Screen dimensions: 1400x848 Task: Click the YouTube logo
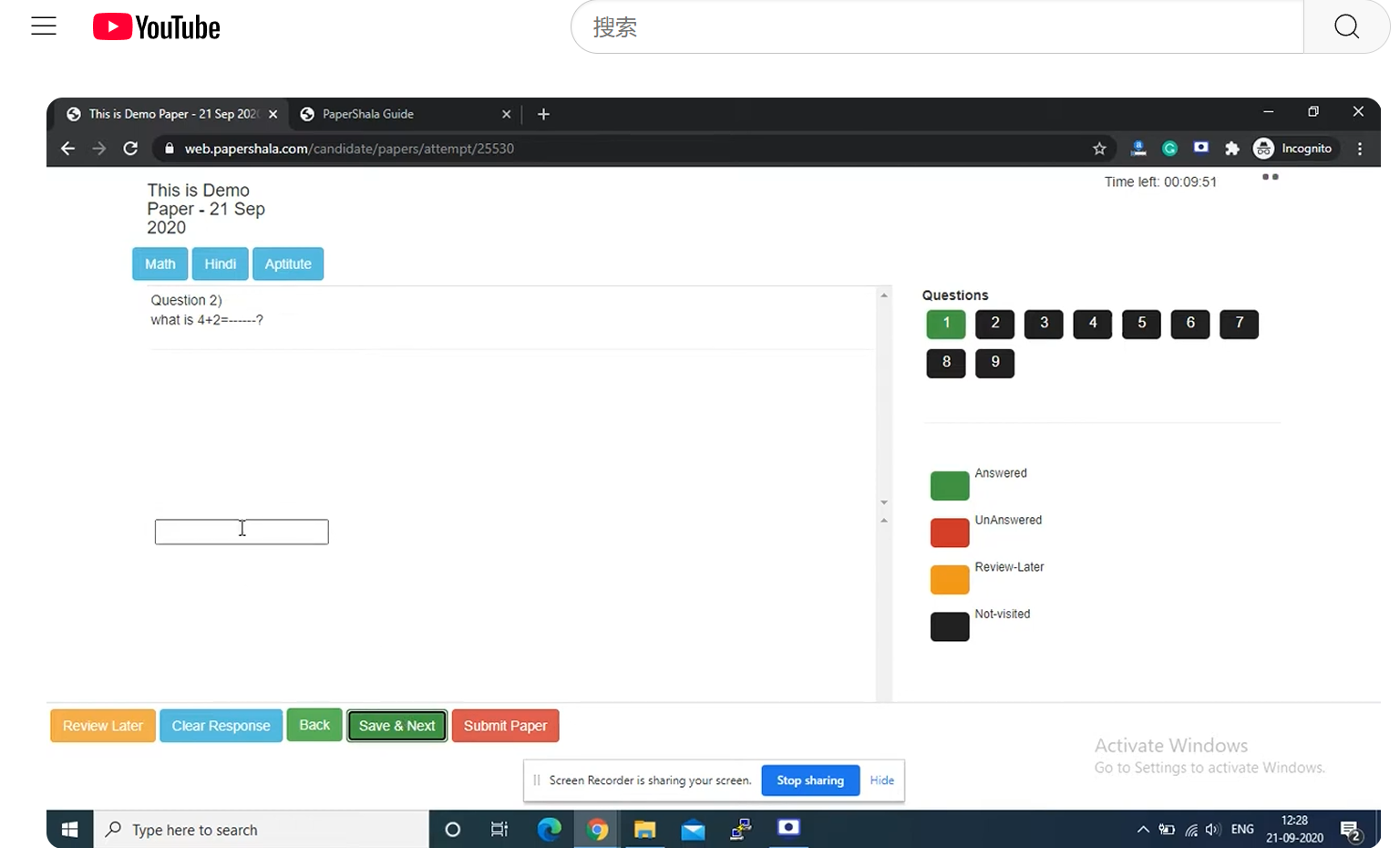click(156, 26)
